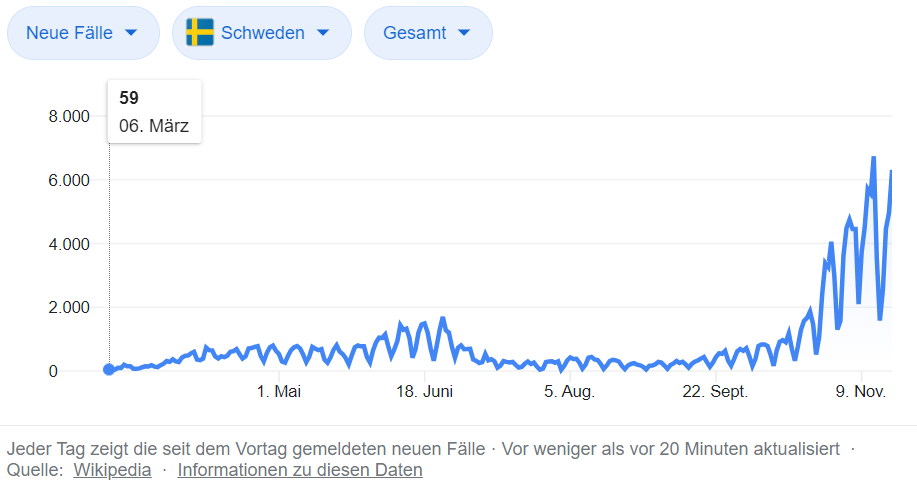This screenshot has width=917, height=482.
Task: Click the Swedish flag icon
Action: 200,33
